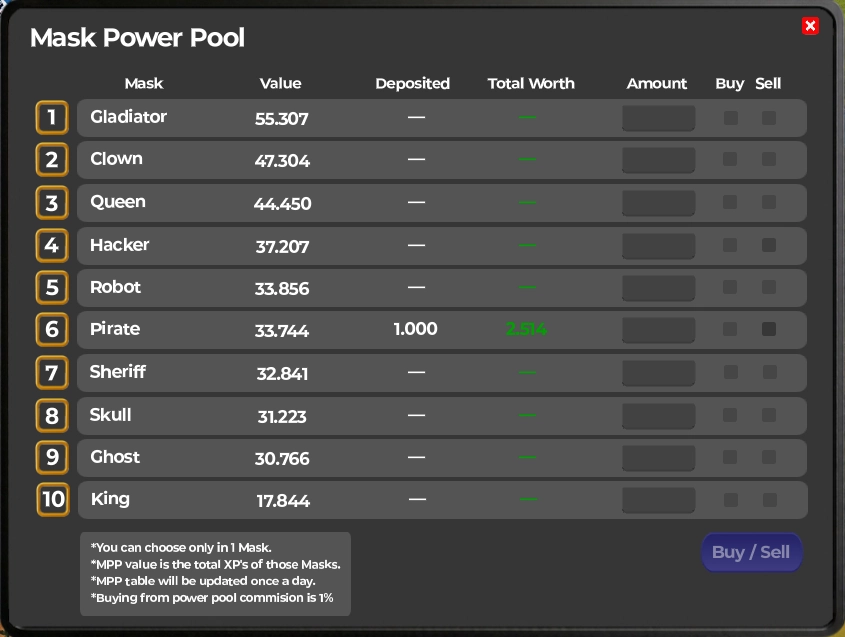Close the Mask Power Pool dialog

tap(810, 26)
